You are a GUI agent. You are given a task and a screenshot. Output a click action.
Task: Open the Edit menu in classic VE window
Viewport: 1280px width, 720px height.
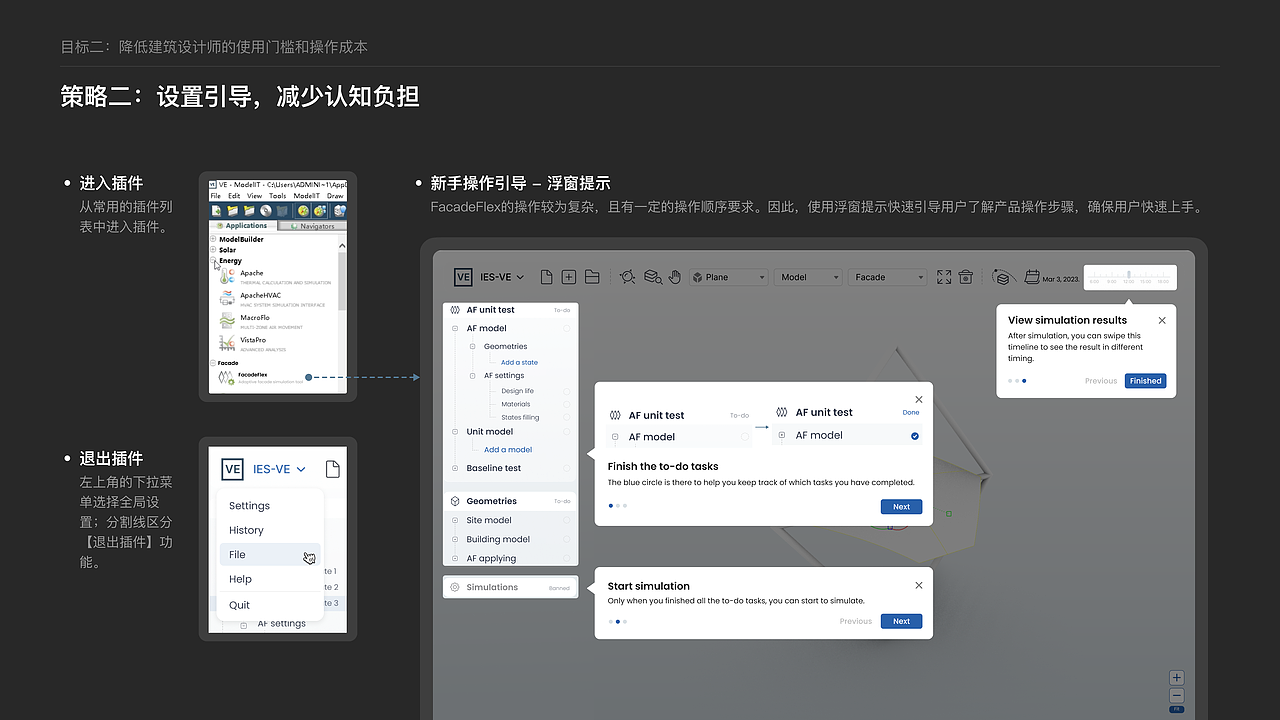point(232,196)
